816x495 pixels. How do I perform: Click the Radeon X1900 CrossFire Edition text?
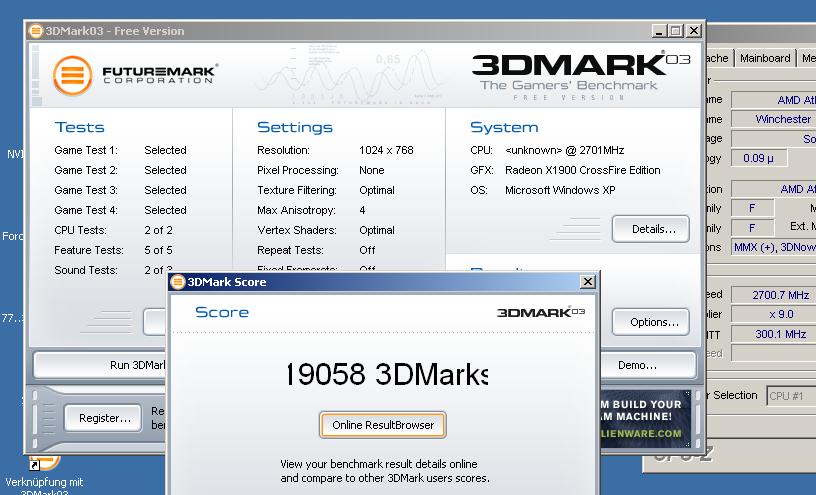pyautogui.click(x=582, y=170)
